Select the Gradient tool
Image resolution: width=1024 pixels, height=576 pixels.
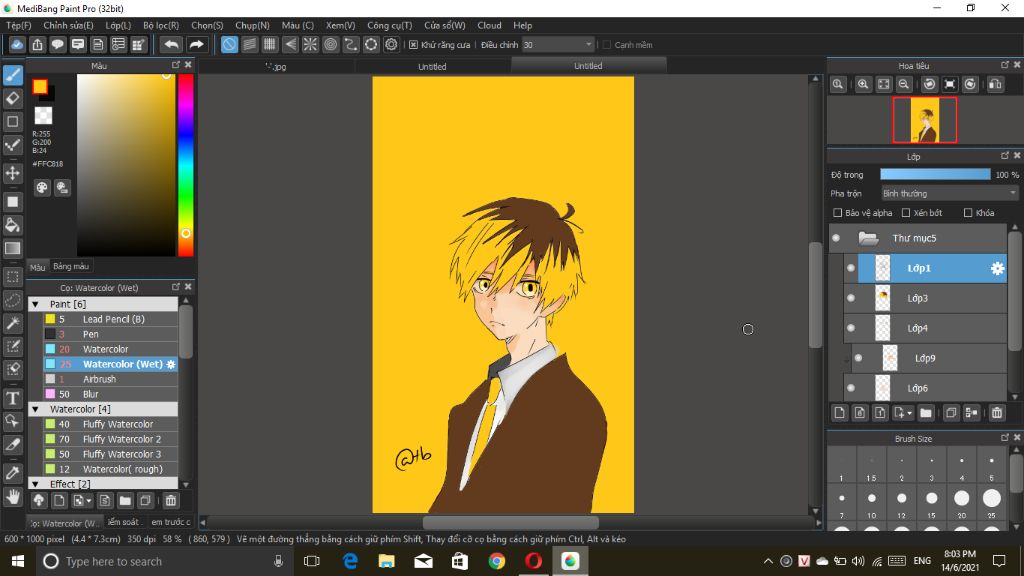pos(12,248)
